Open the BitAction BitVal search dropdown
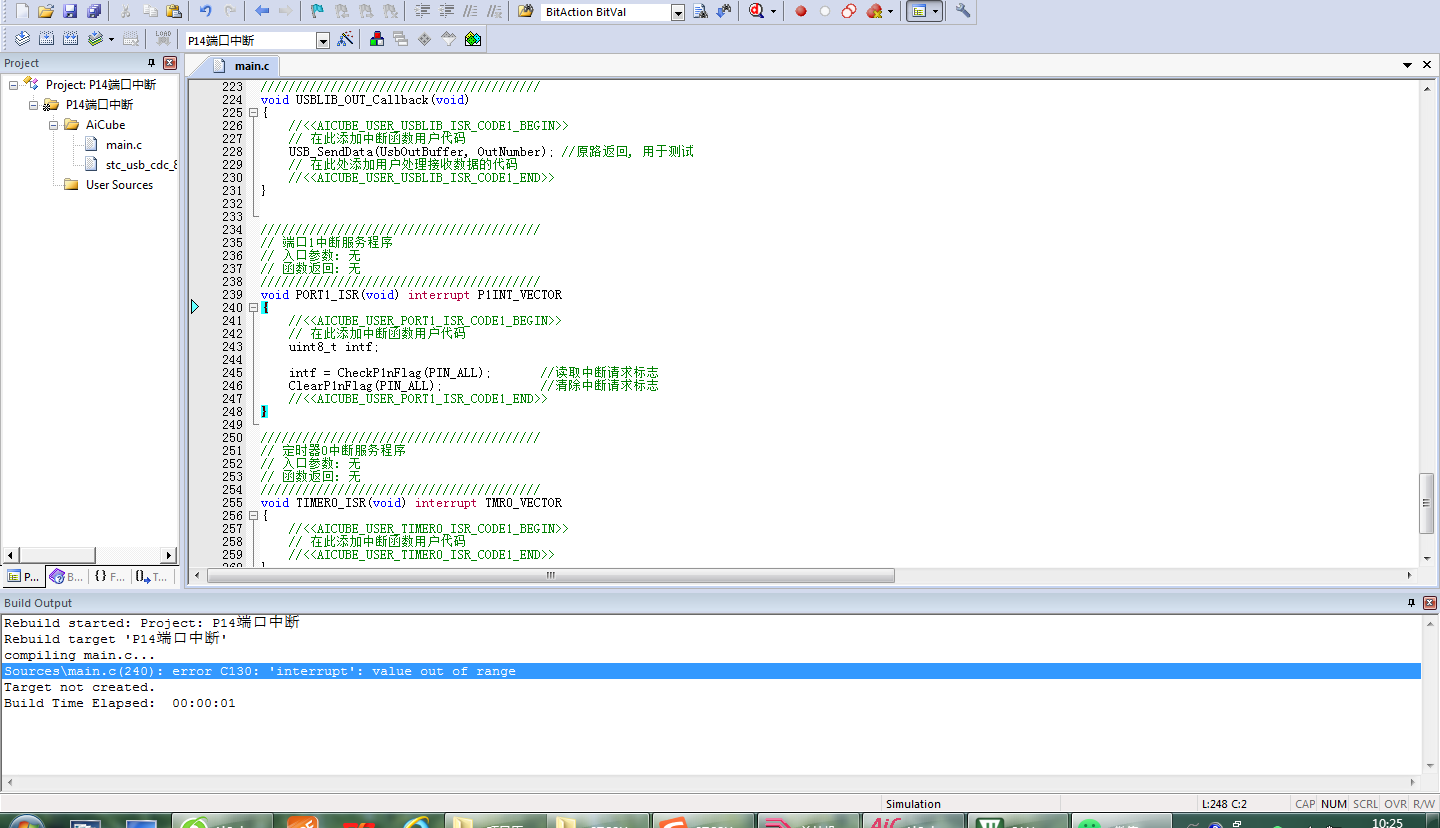 pyautogui.click(x=677, y=13)
